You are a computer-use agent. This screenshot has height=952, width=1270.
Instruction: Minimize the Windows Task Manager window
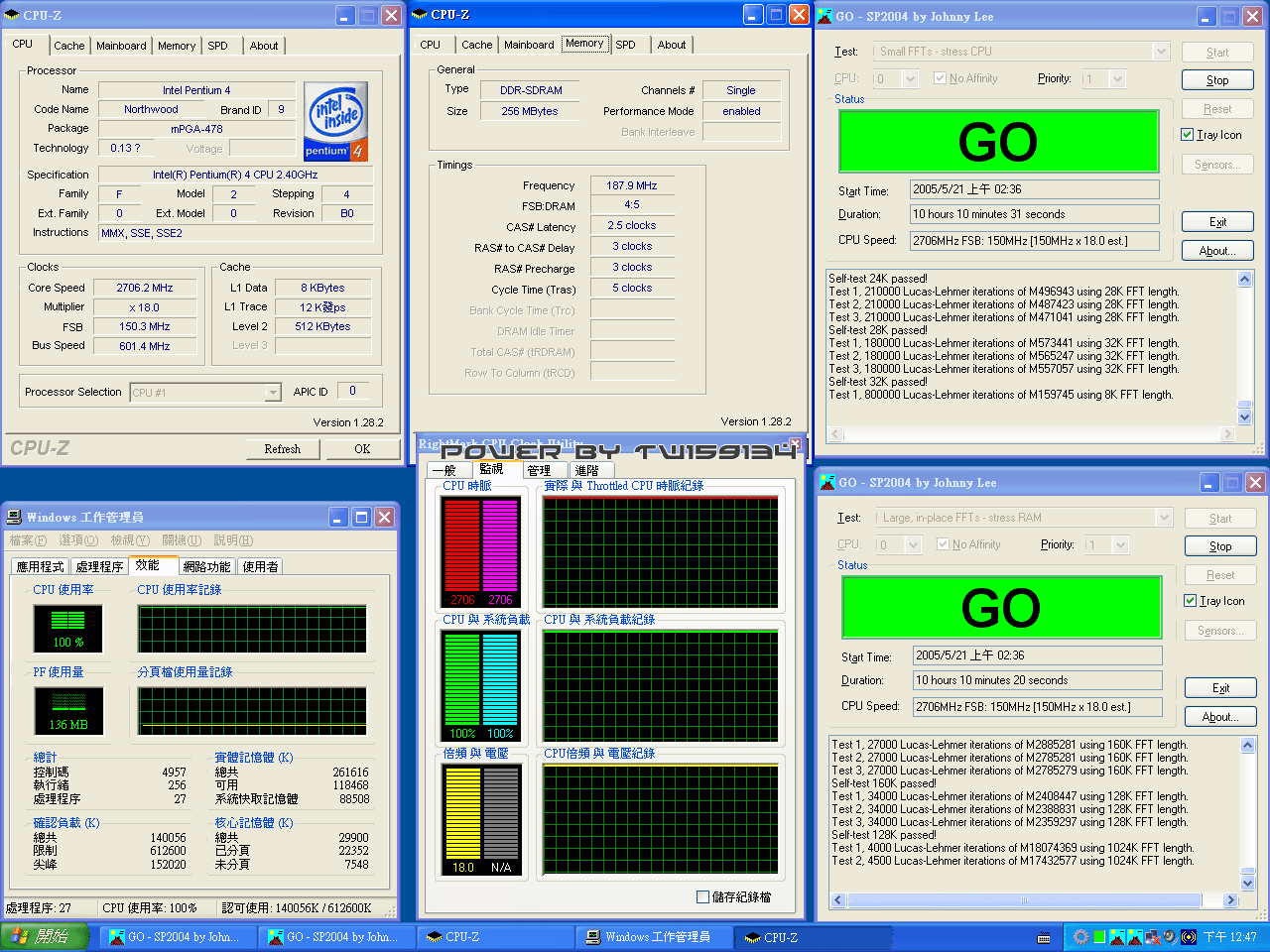[x=338, y=517]
